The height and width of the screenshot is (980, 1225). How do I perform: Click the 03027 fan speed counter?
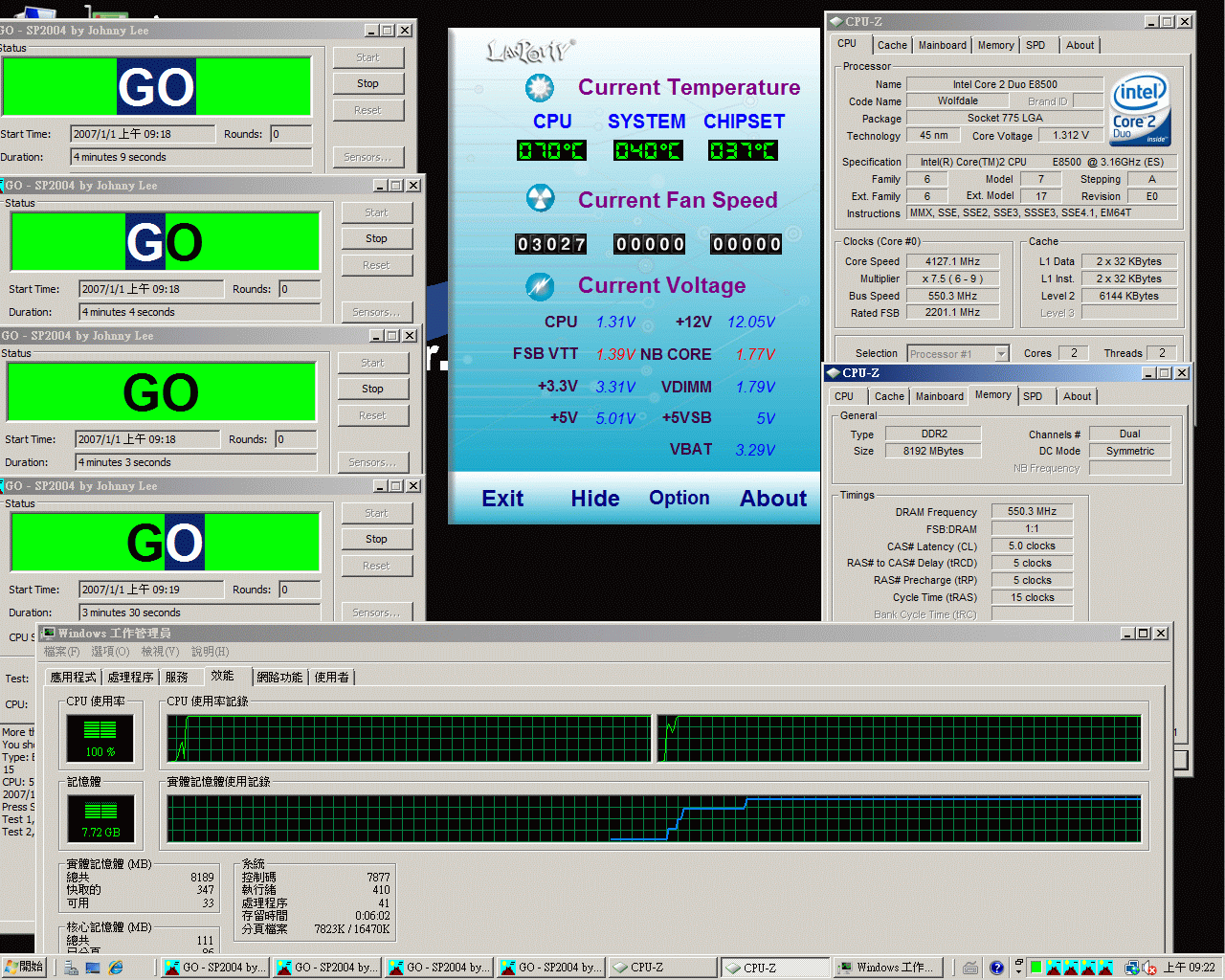click(551, 244)
